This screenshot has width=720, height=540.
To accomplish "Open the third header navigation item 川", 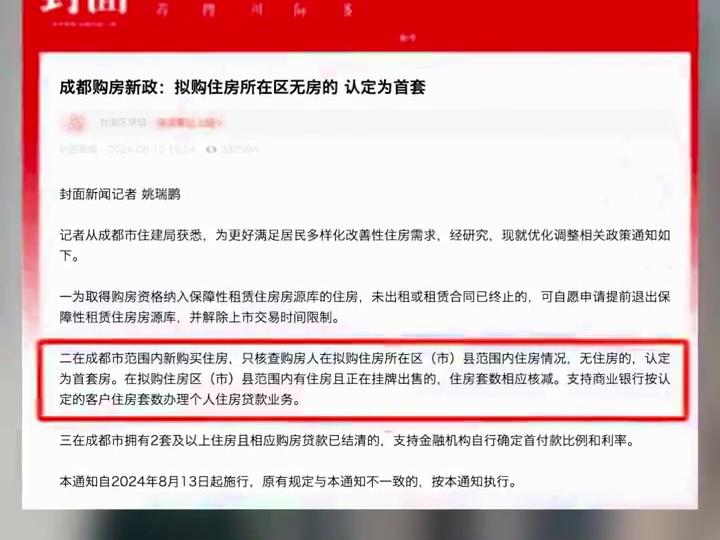I will [256, 10].
